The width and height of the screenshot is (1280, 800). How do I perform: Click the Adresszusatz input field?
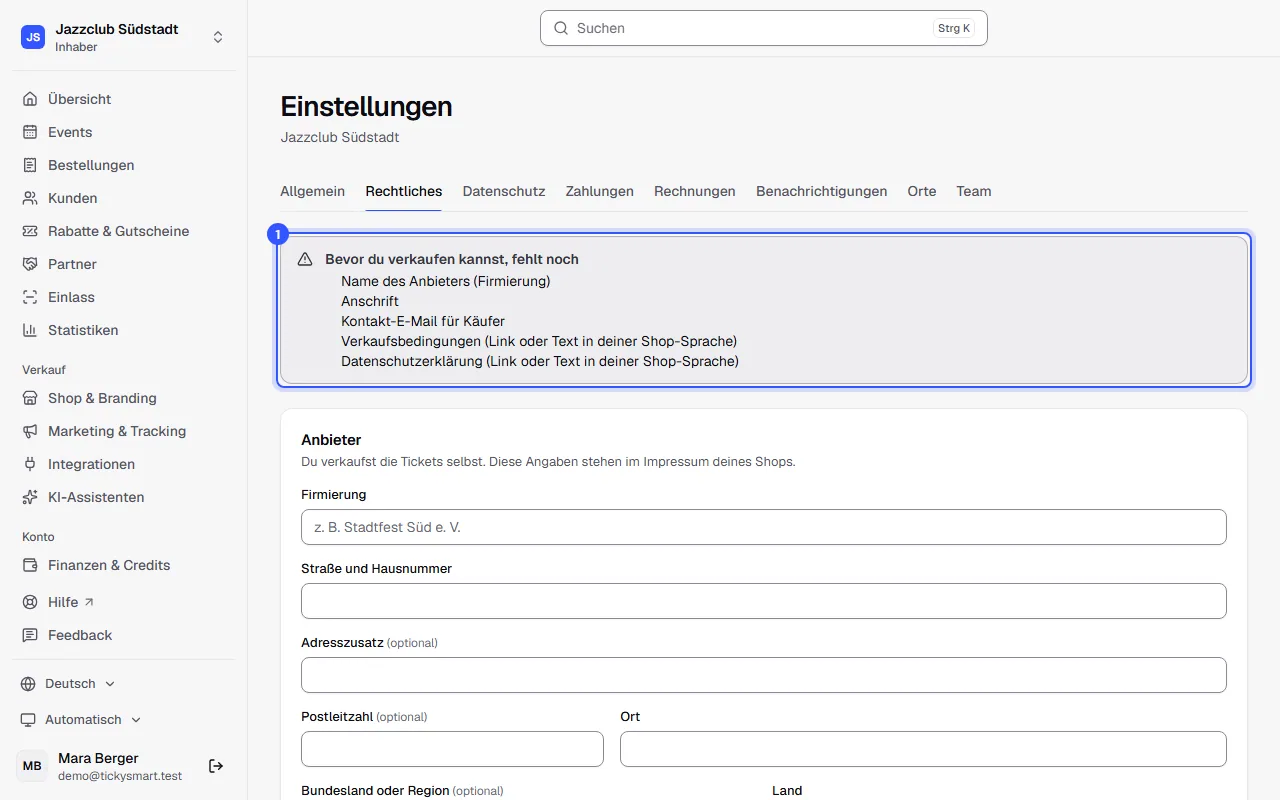click(x=764, y=675)
